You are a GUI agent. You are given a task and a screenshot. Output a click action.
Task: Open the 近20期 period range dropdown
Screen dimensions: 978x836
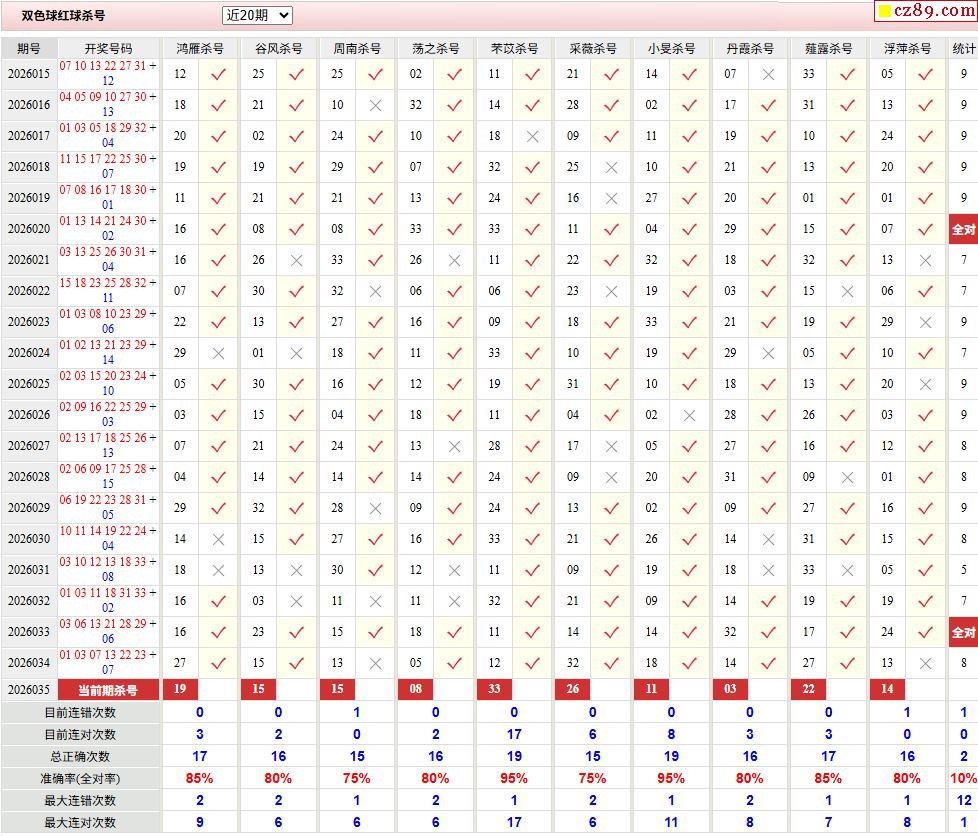click(257, 15)
